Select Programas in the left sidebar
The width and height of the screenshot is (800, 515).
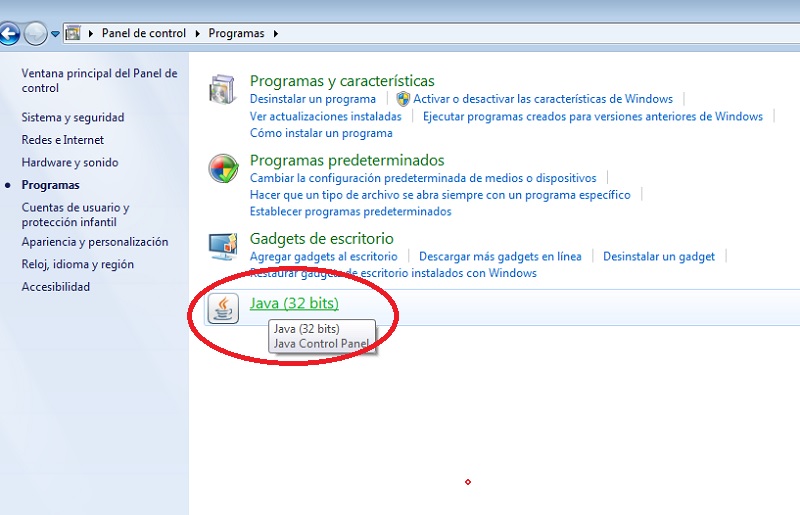pyautogui.click(x=51, y=185)
